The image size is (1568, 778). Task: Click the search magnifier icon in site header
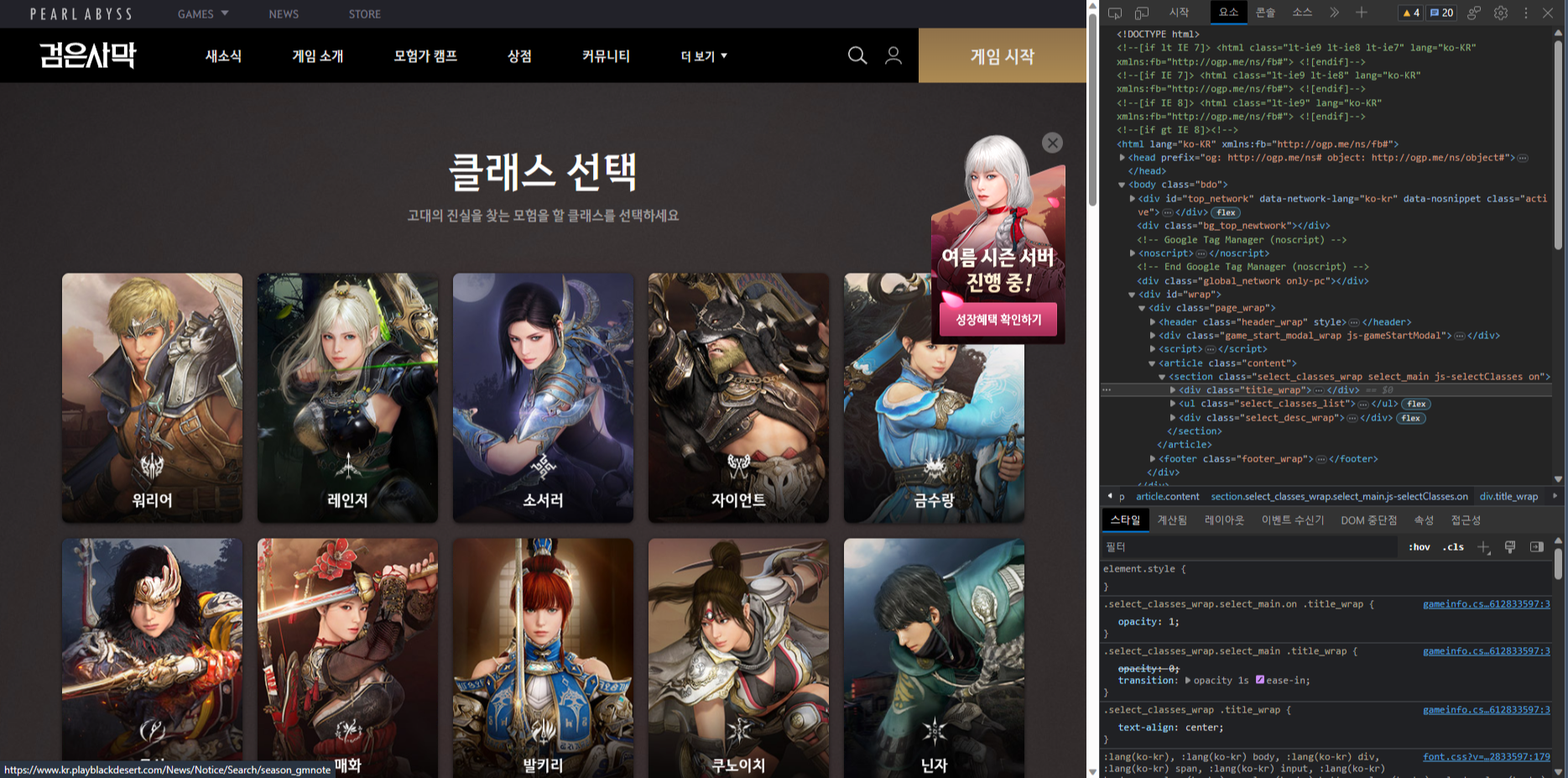coord(857,55)
